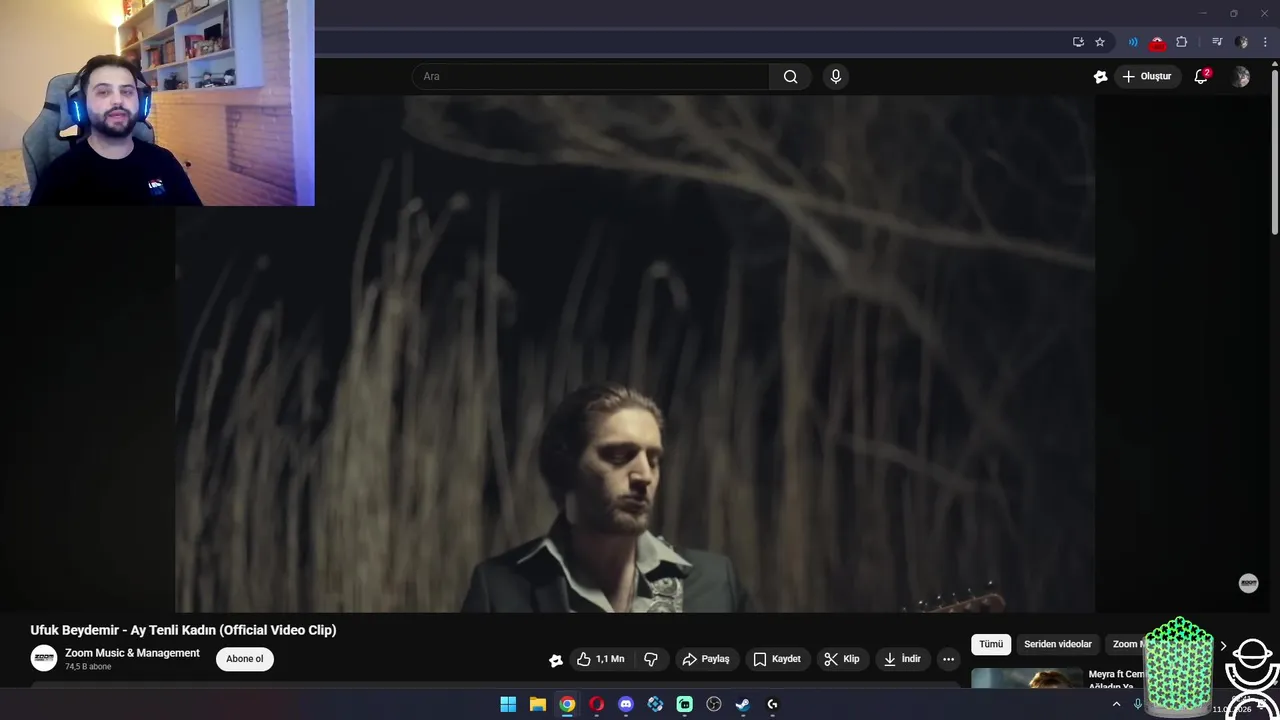Click the 74,5 B abone subscriber count
This screenshot has width=1280, height=720.
(88, 667)
